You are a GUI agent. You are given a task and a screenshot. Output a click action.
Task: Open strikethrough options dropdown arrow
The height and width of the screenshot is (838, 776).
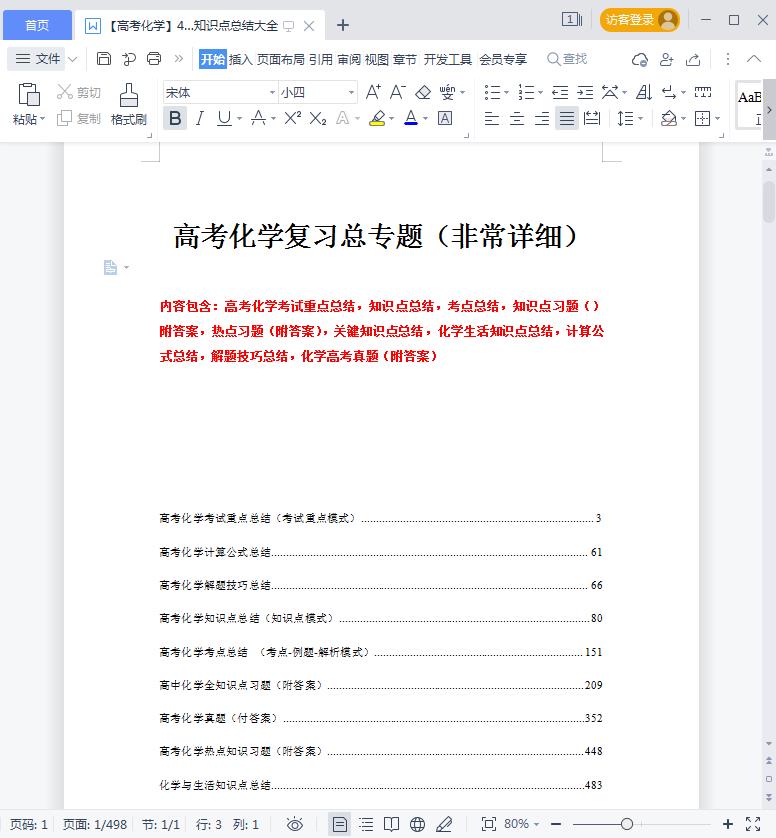pos(273,119)
